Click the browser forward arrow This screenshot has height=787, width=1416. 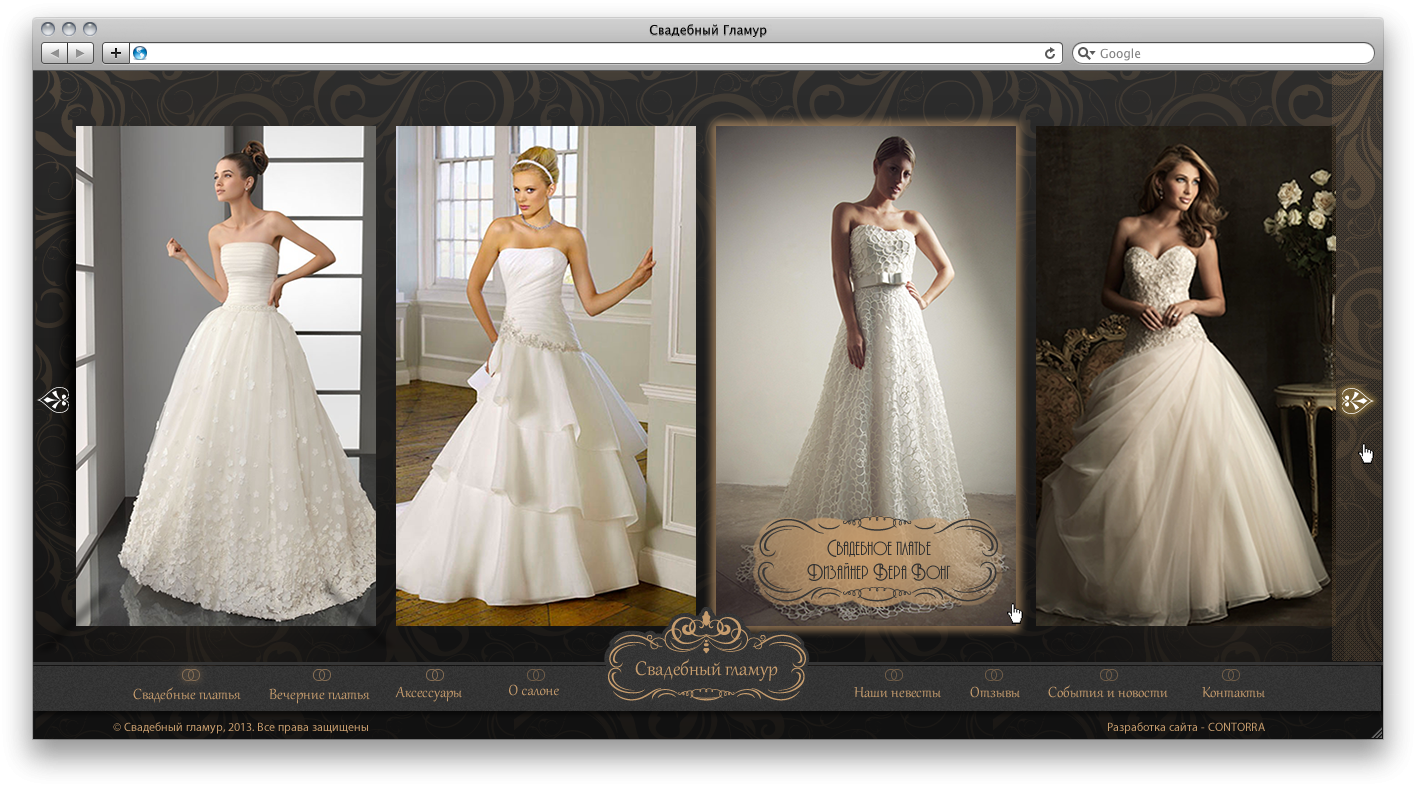tap(81, 53)
